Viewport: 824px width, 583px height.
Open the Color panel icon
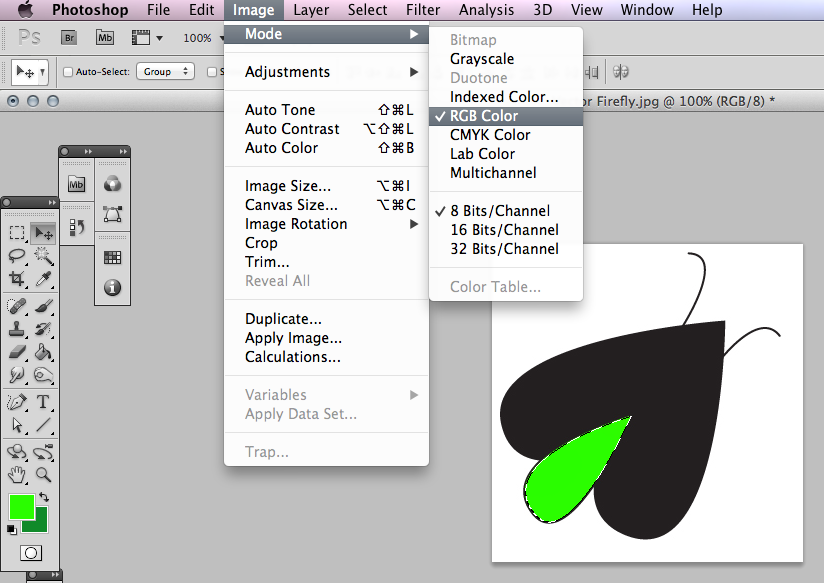point(112,184)
